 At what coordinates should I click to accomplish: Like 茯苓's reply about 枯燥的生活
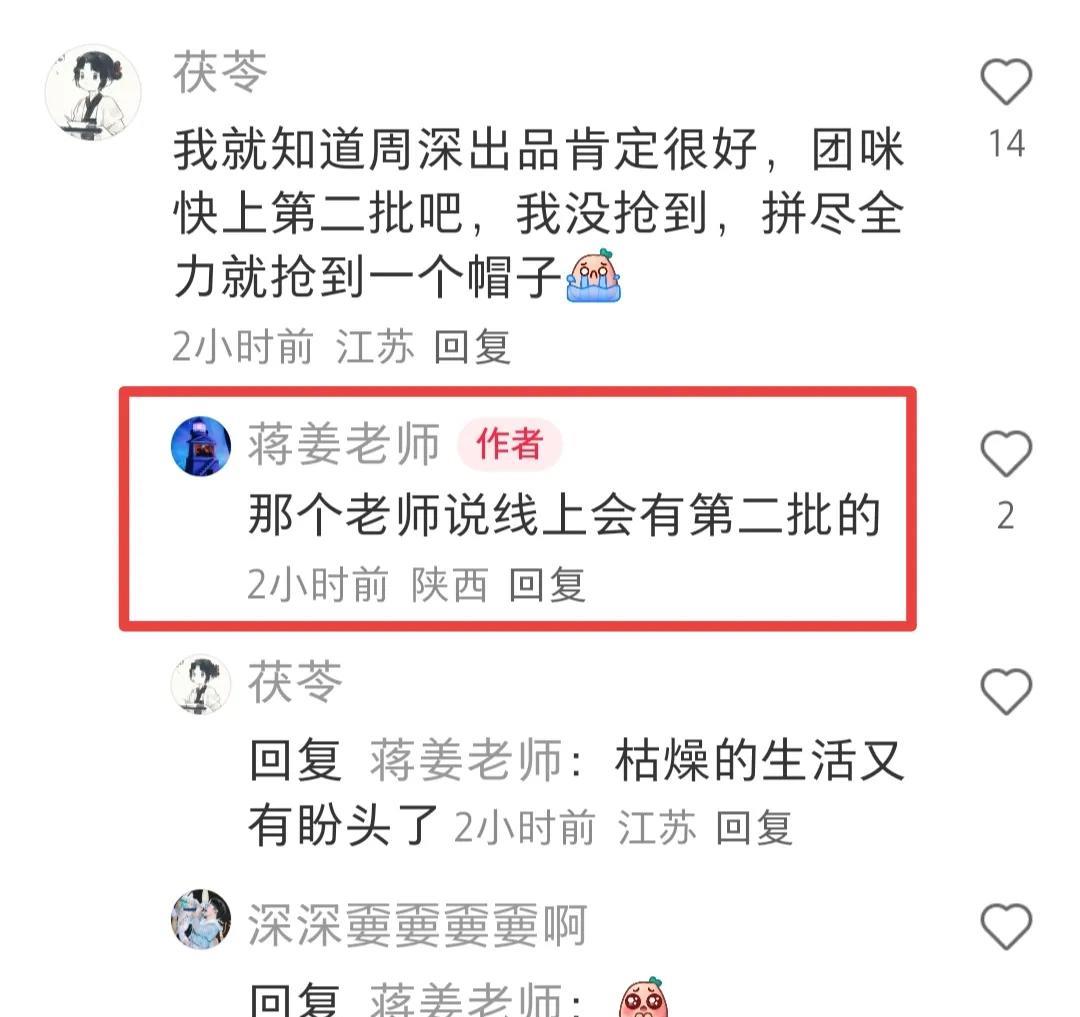point(1006,691)
